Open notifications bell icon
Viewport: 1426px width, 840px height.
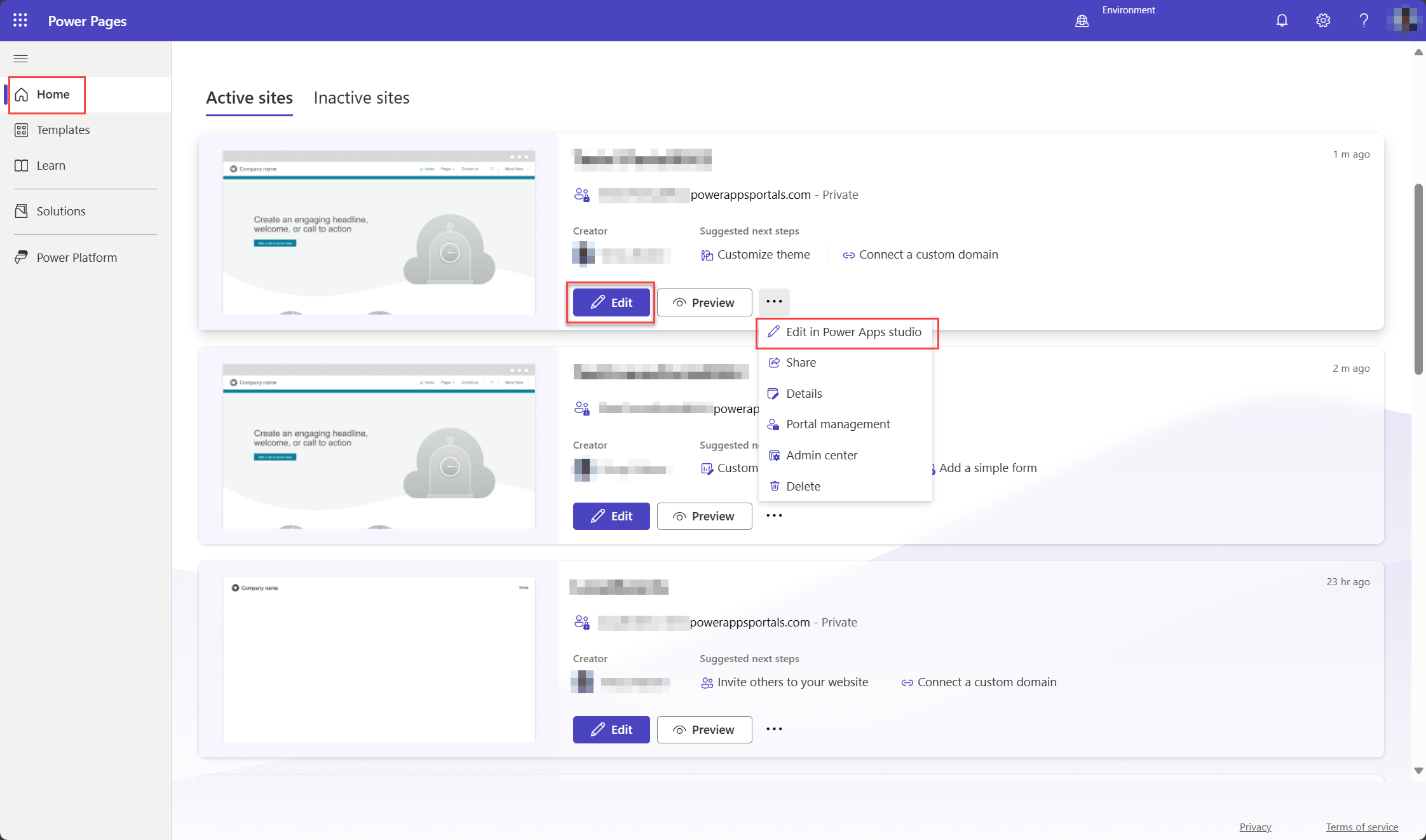[1282, 20]
